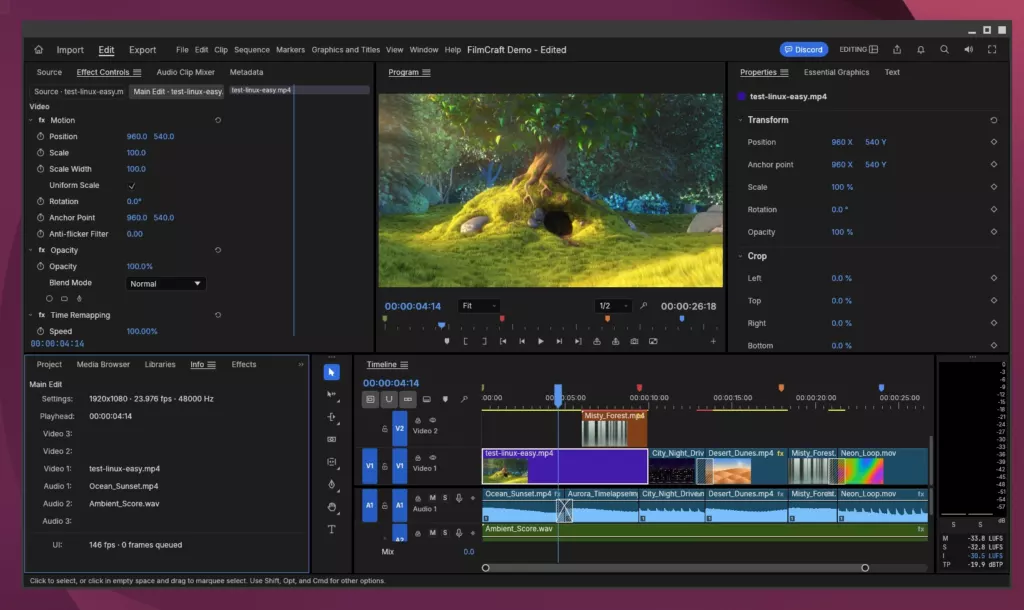The height and width of the screenshot is (610, 1024).
Task: Toggle Position stopwatch in Effect Controls
Action: (x=40, y=136)
